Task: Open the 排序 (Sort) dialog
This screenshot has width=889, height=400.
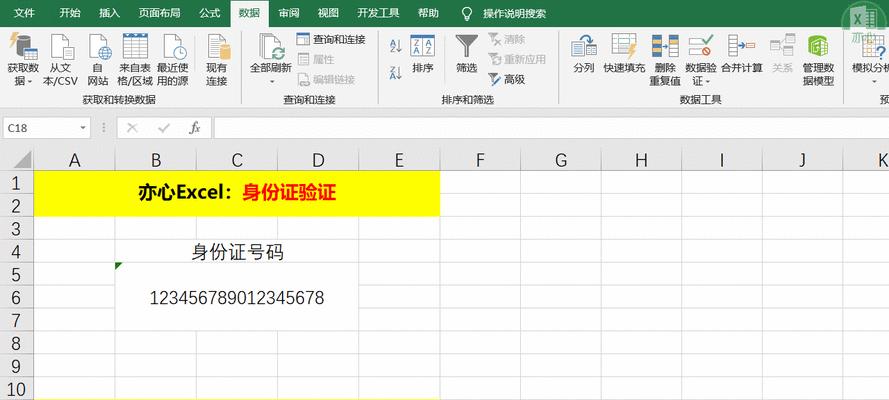Action: pyautogui.click(x=422, y=54)
